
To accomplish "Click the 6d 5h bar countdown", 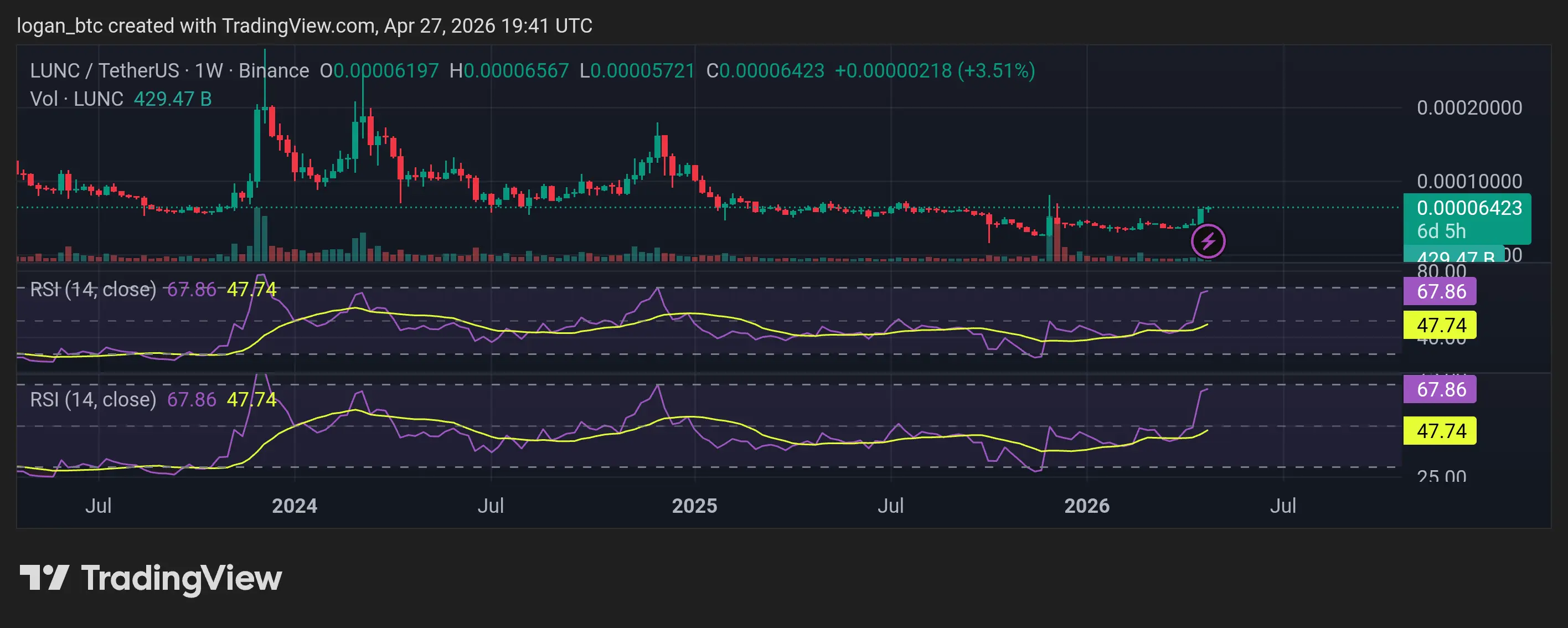I will coord(1441,231).
